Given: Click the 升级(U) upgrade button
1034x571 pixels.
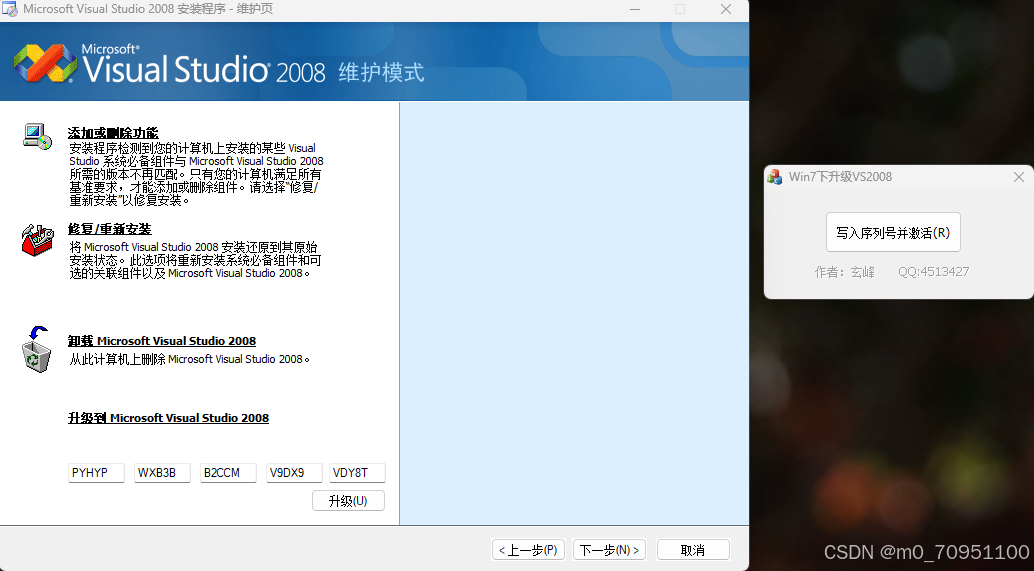Looking at the screenshot, I should tap(348, 500).
